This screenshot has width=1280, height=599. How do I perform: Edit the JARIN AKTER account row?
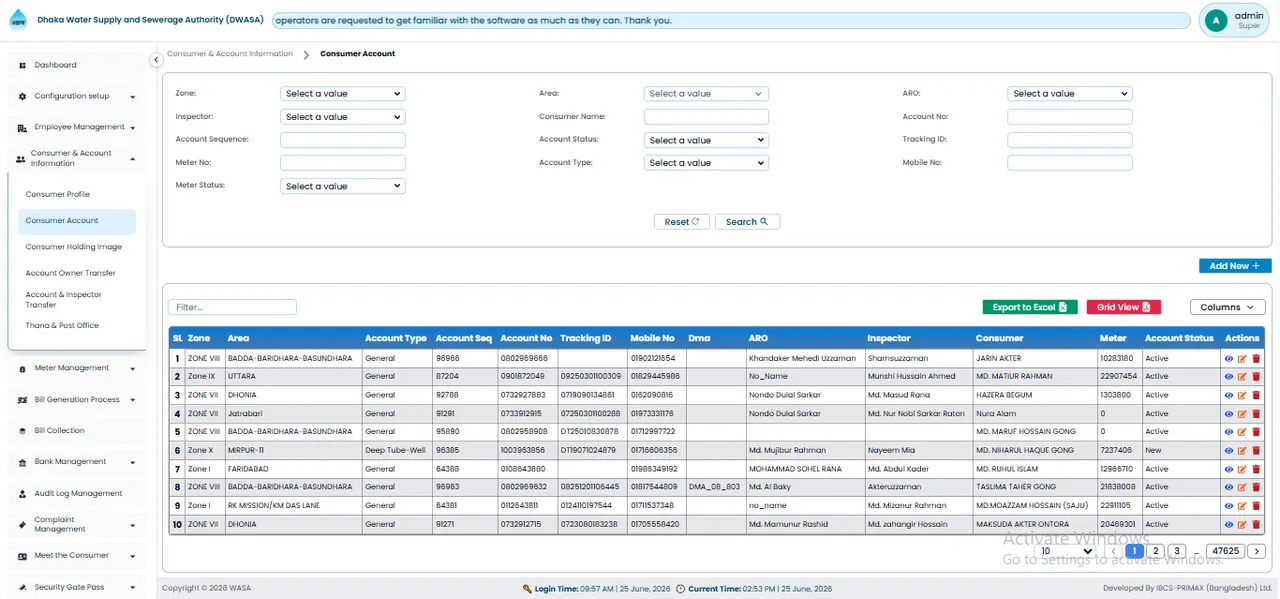pos(1242,358)
